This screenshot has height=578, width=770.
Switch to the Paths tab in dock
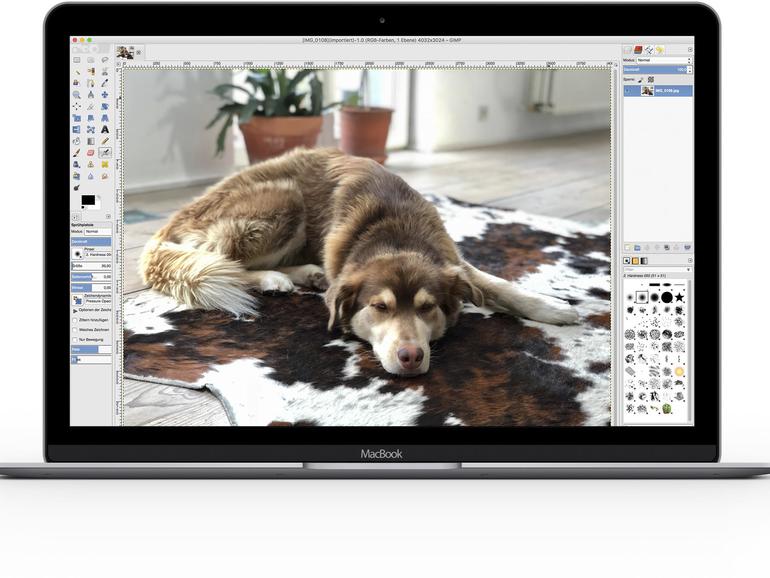coord(649,50)
